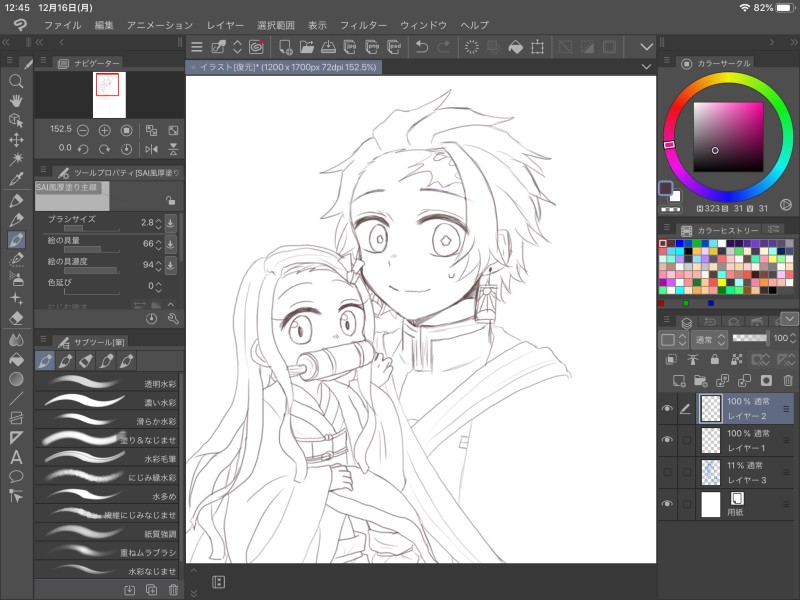Image resolution: width=800 pixels, height=600 pixels.
Task: Select the Eyedropper tool
Action: (16, 179)
